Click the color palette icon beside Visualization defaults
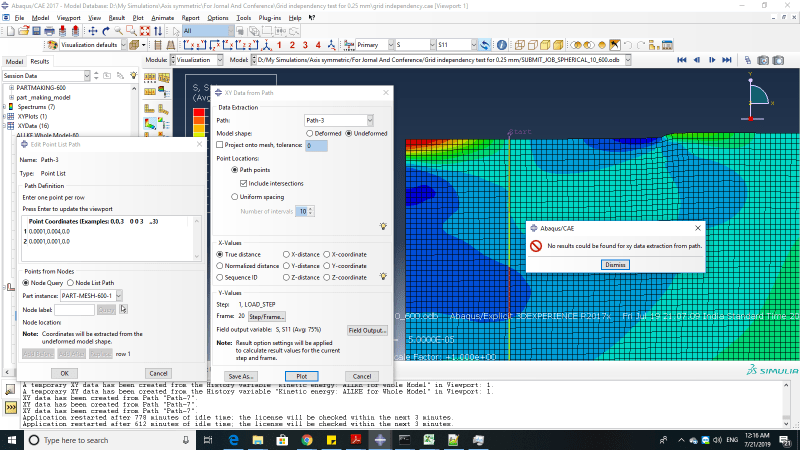This screenshot has width=800, height=450. tap(52, 45)
